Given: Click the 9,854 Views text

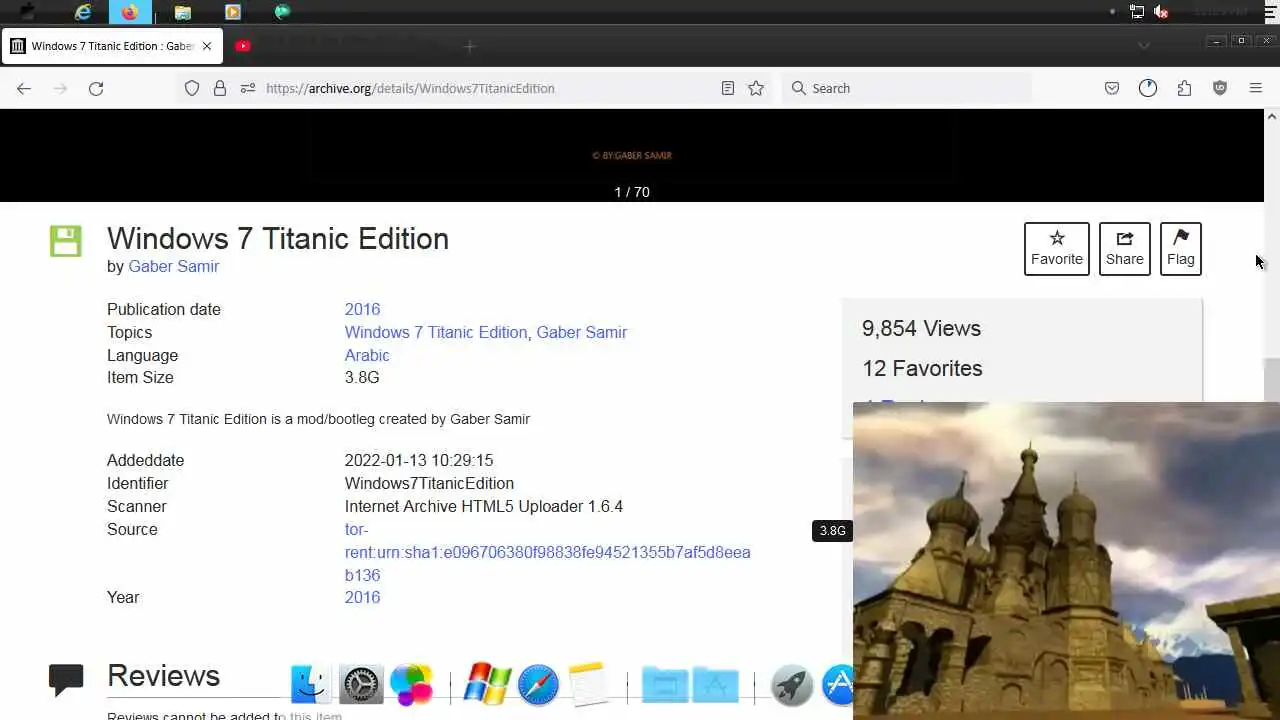Looking at the screenshot, I should click(x=921, y=328).
